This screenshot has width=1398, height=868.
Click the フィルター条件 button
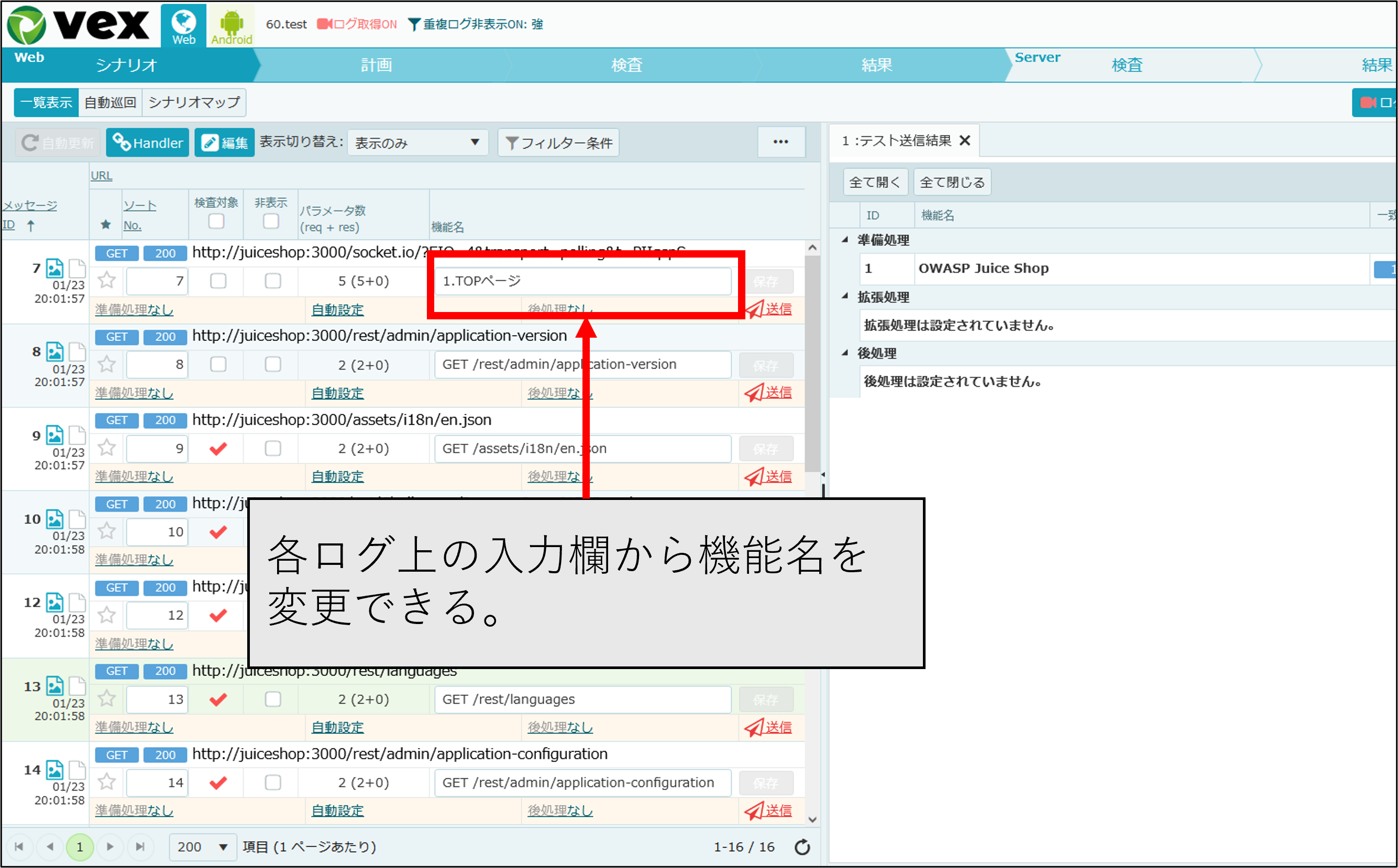(558, 142)
